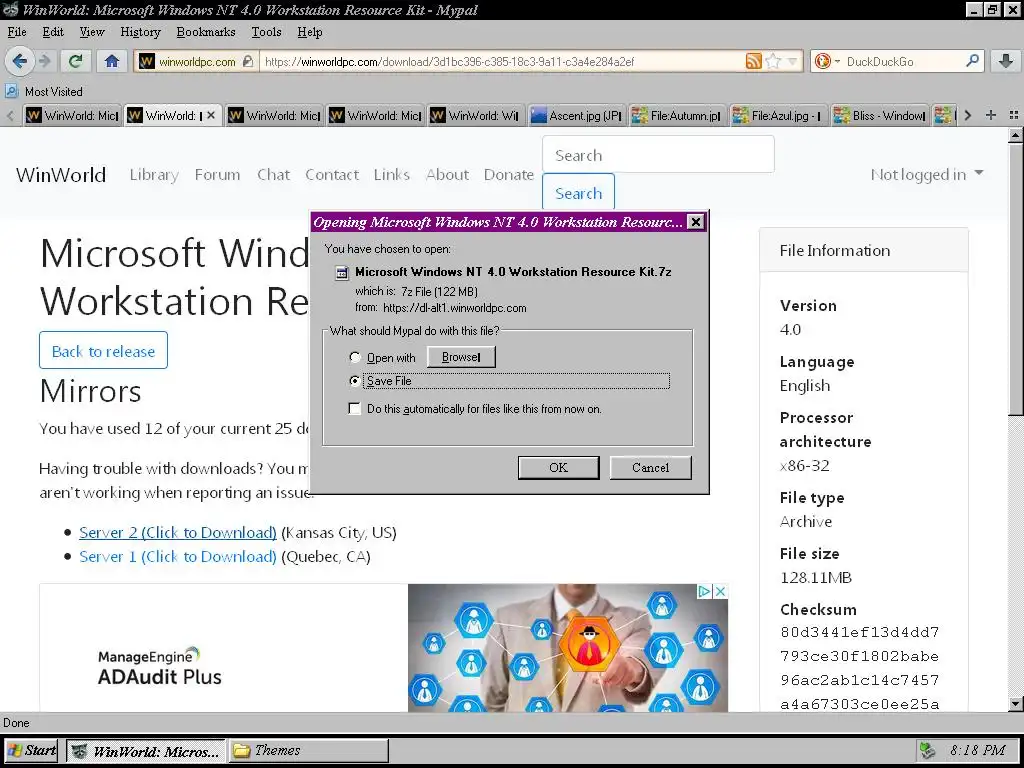The image size is (1024, 768).
Task: Click the page scrollbar down arrow
Action: point(1015,704)
